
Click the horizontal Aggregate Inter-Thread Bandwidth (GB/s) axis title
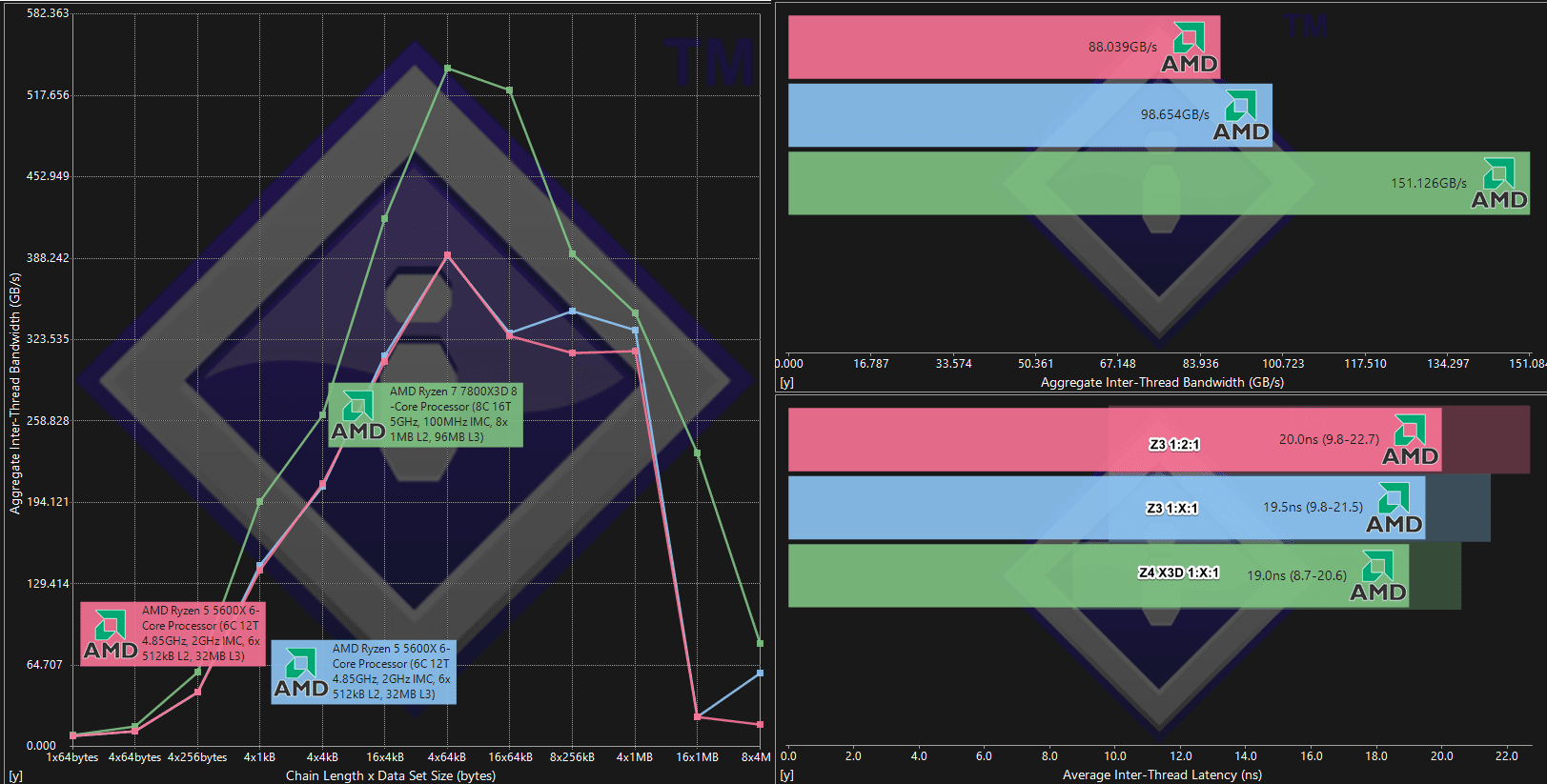coord(1162,382)
